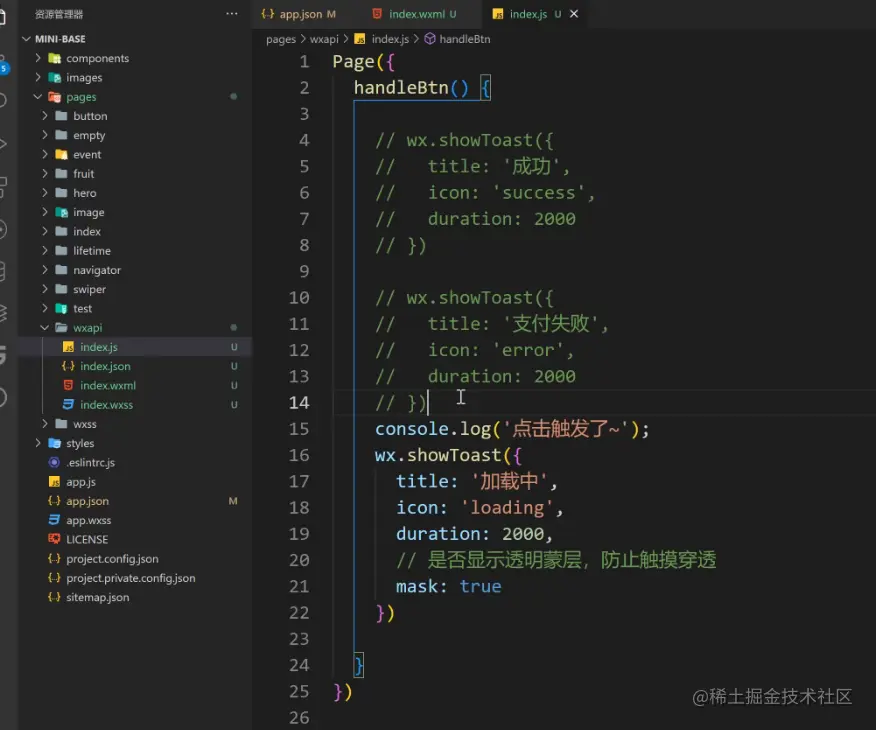Image resolution: width=876 pixels, height=730 pixels.
Task: Expand the styles folder chevron
Action: tap(38, 443)
